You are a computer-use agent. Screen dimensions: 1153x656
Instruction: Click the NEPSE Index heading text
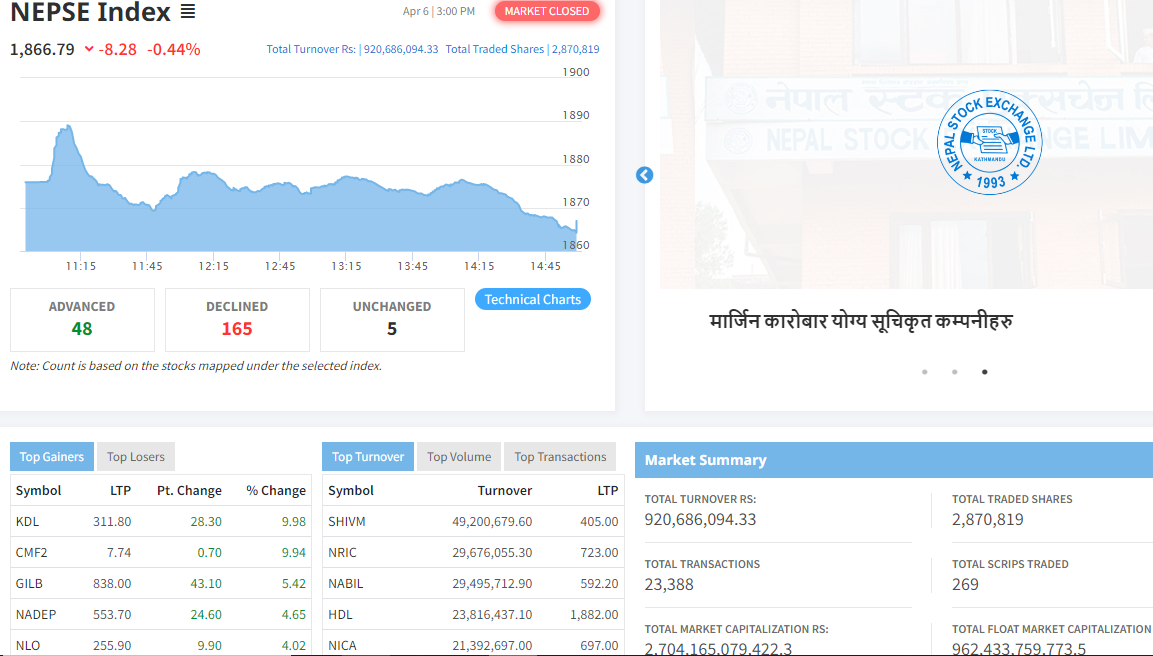[x=90, y=12]
